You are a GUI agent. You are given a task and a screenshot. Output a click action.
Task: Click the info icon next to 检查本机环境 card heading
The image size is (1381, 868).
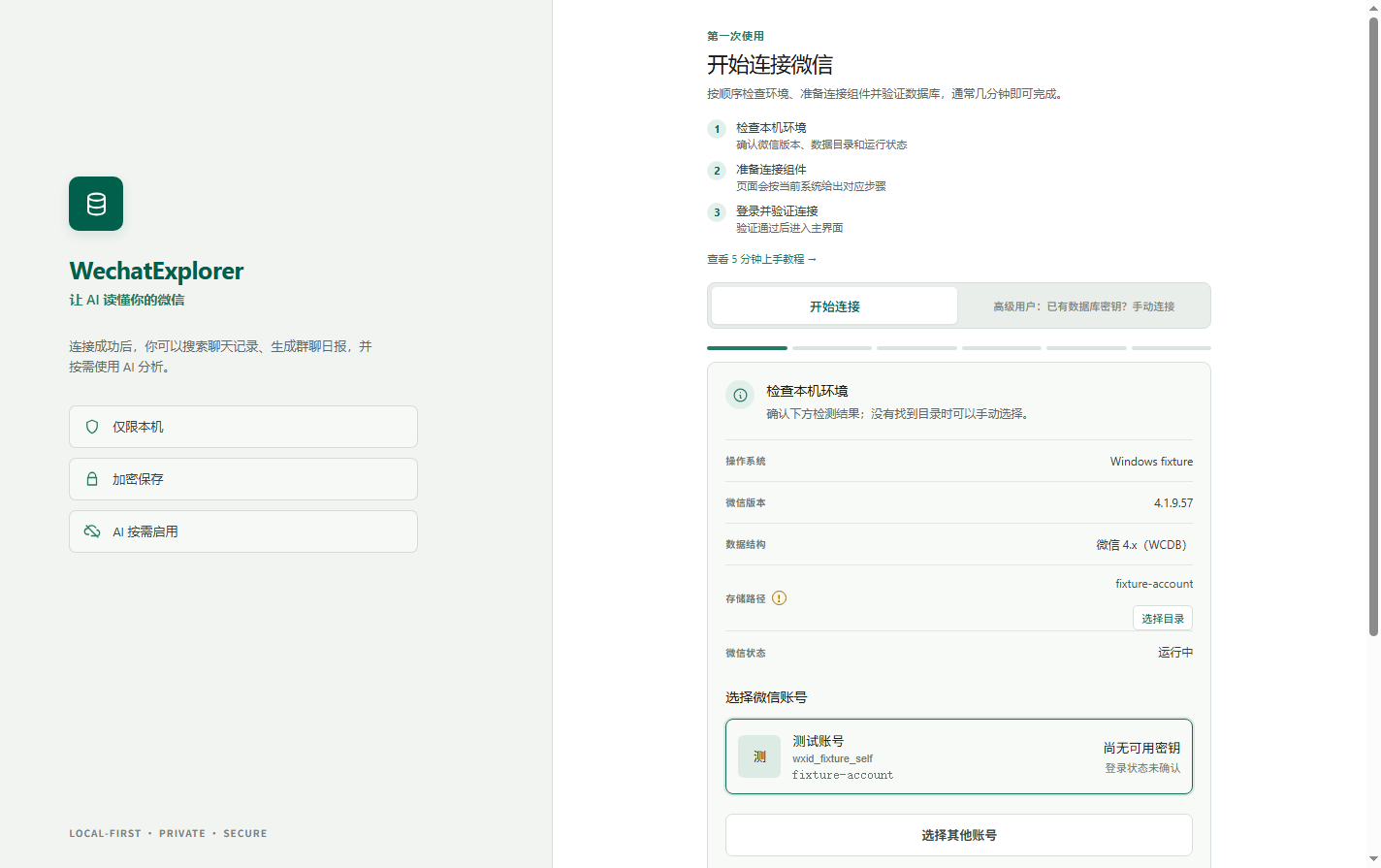point(740,395)
